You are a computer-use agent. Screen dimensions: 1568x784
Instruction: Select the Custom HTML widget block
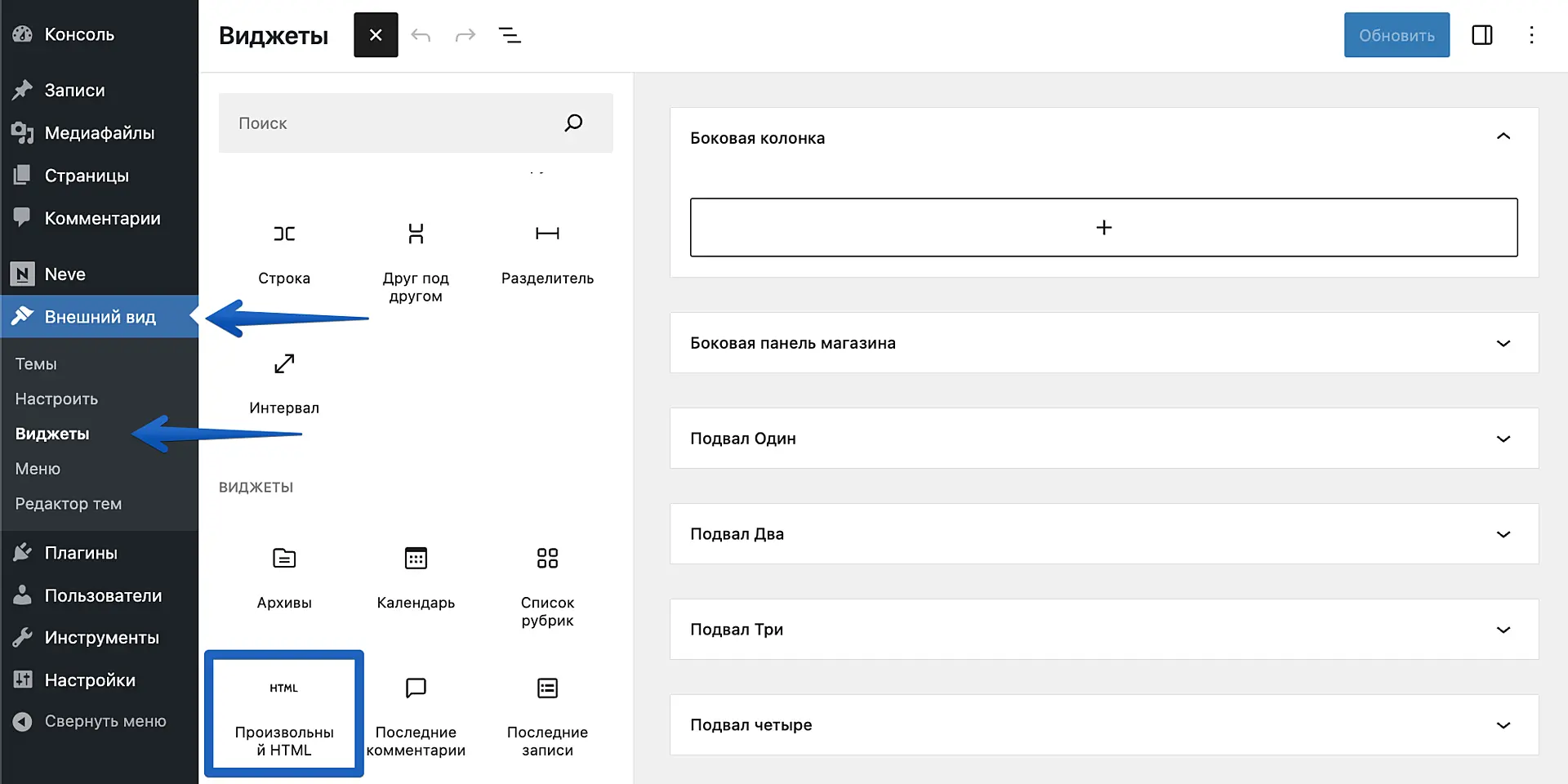click(283, 713)
